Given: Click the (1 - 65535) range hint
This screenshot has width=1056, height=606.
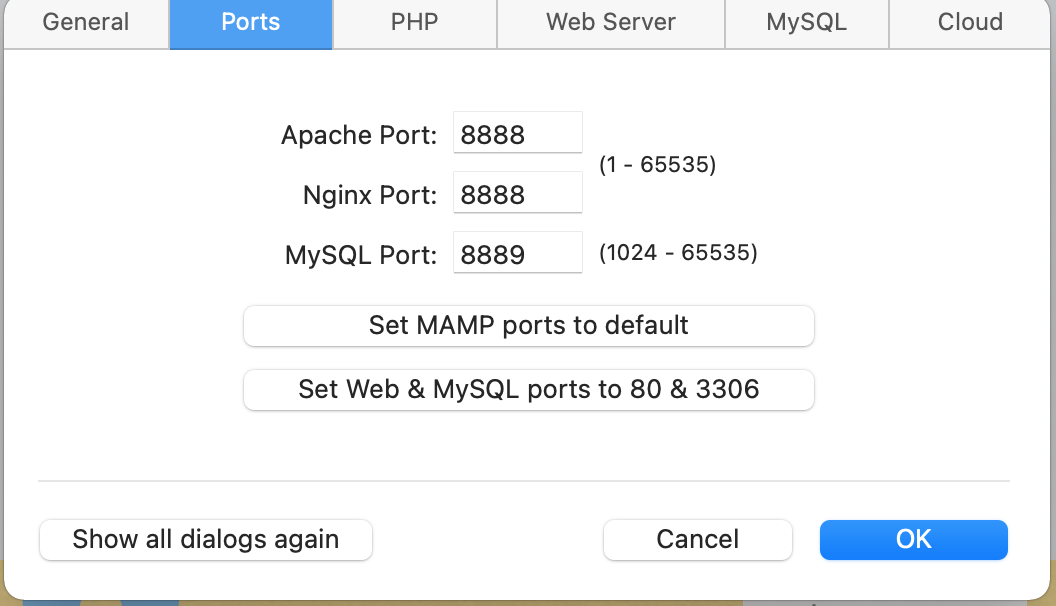Looking at the screenshot, I should tap(657, 165).
